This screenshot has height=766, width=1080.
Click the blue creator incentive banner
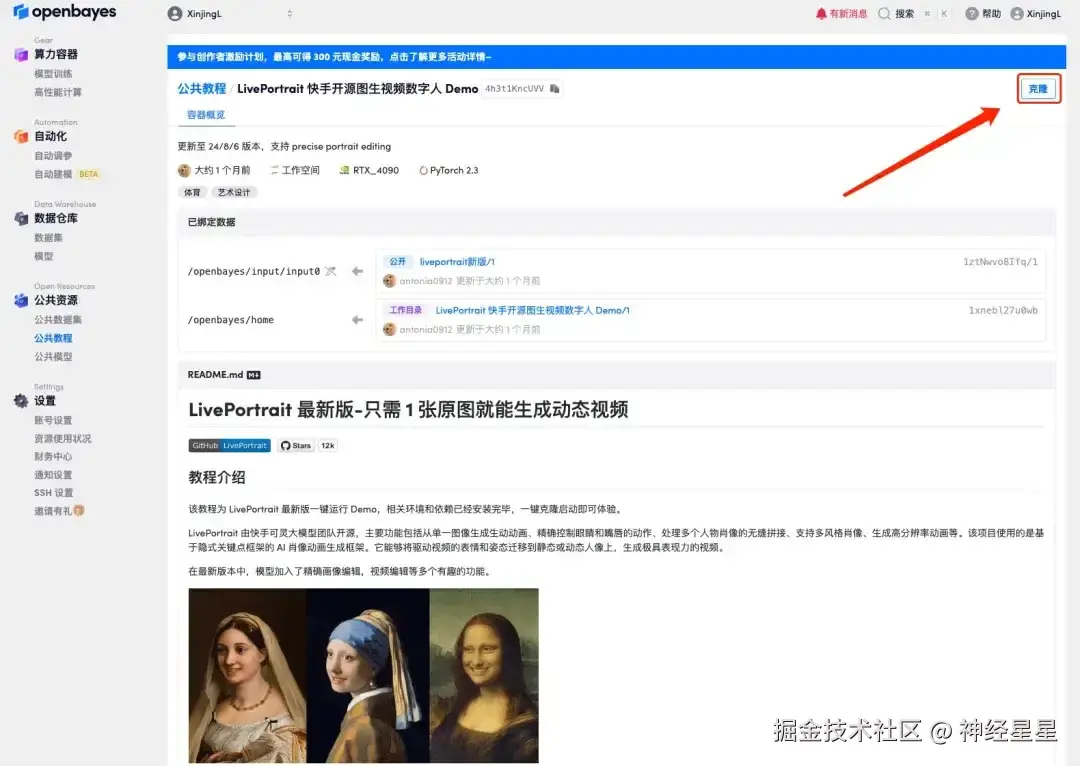pos(616,56)
